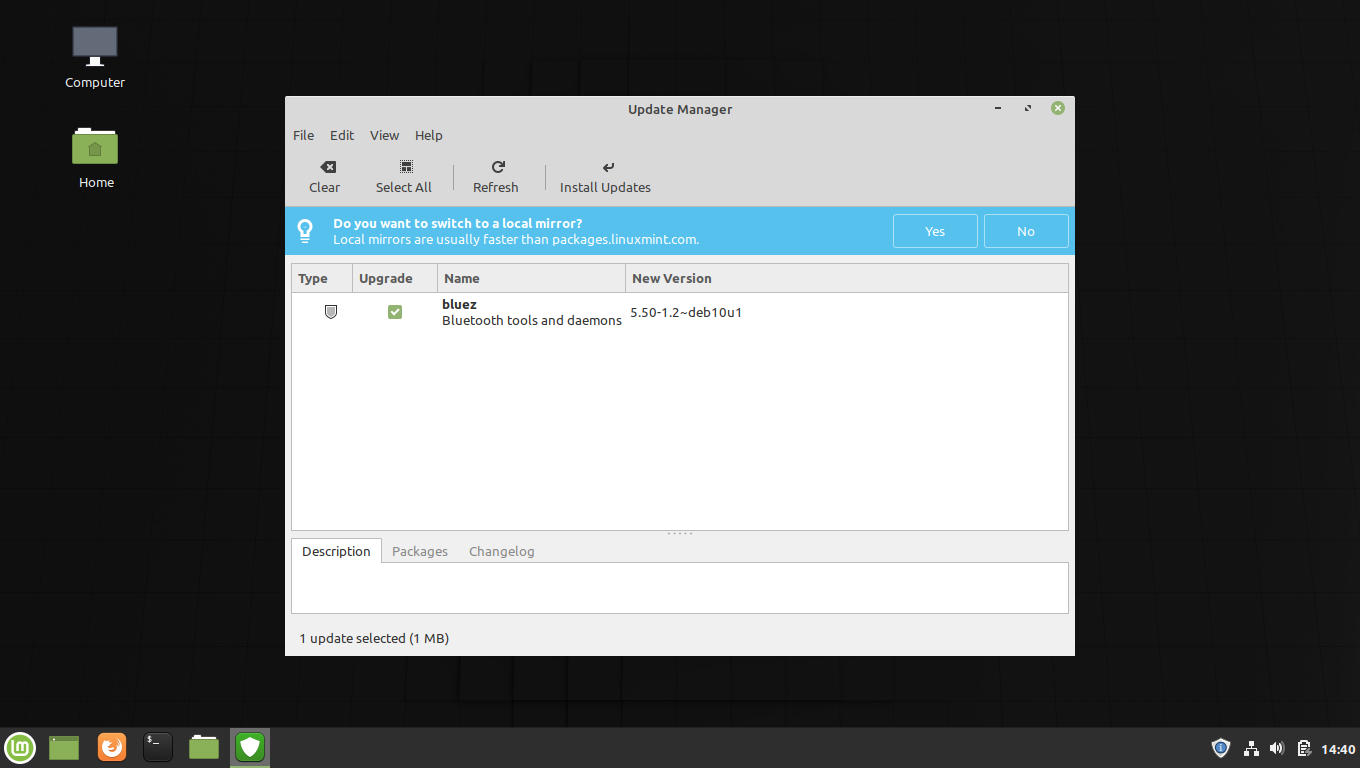Open the Linux Mint start menu
1360x768 pixels.
20,747
